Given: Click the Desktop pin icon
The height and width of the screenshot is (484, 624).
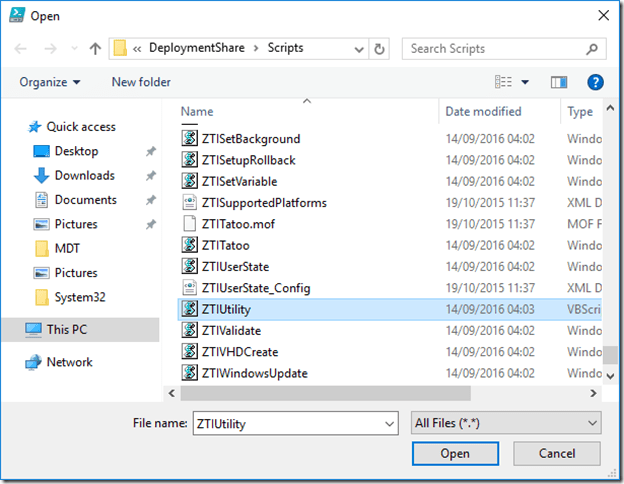Looking at the screenshot, I should pyautogui.click(x=150, y=151).
